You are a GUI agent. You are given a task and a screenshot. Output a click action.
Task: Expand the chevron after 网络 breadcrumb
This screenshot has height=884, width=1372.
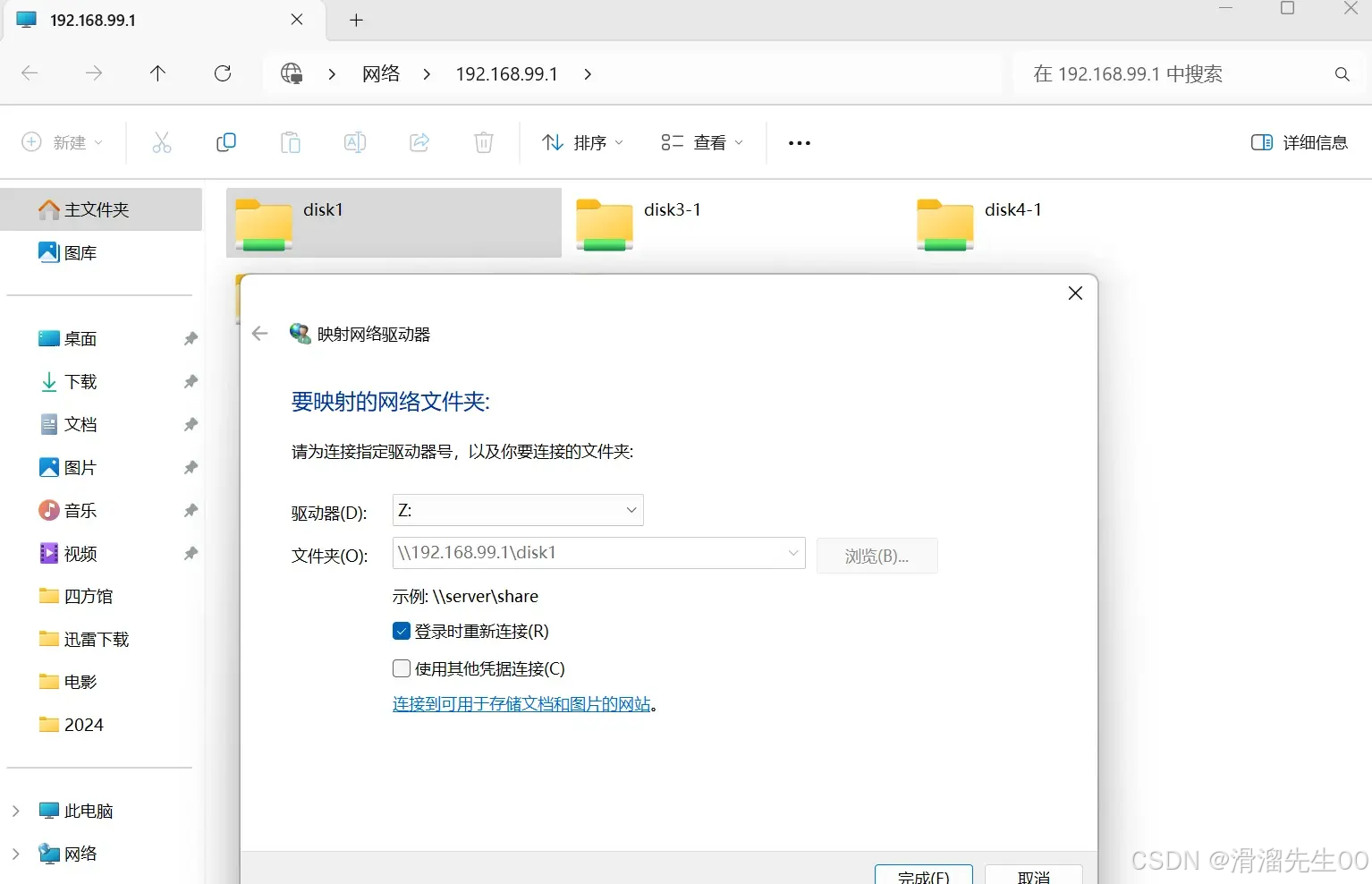(x=427, y=74)
